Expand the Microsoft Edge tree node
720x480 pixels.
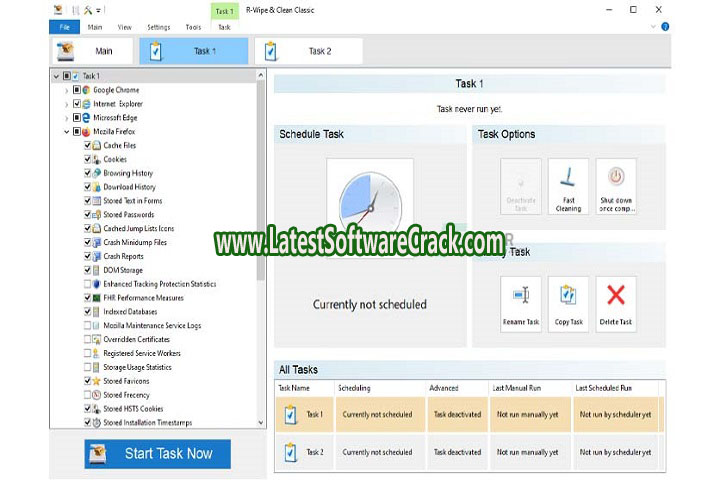tap(67, 117)
